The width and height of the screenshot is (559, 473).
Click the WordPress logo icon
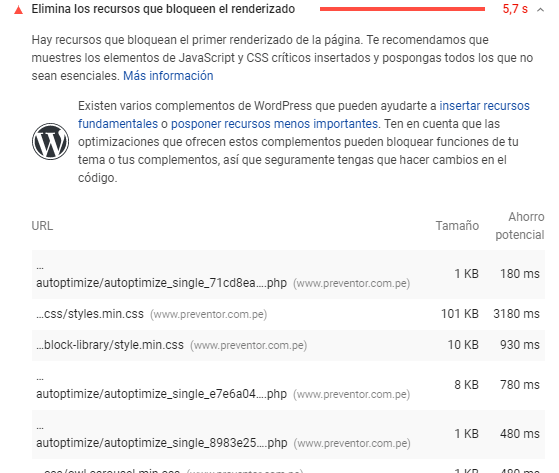(x=50, y=142)
